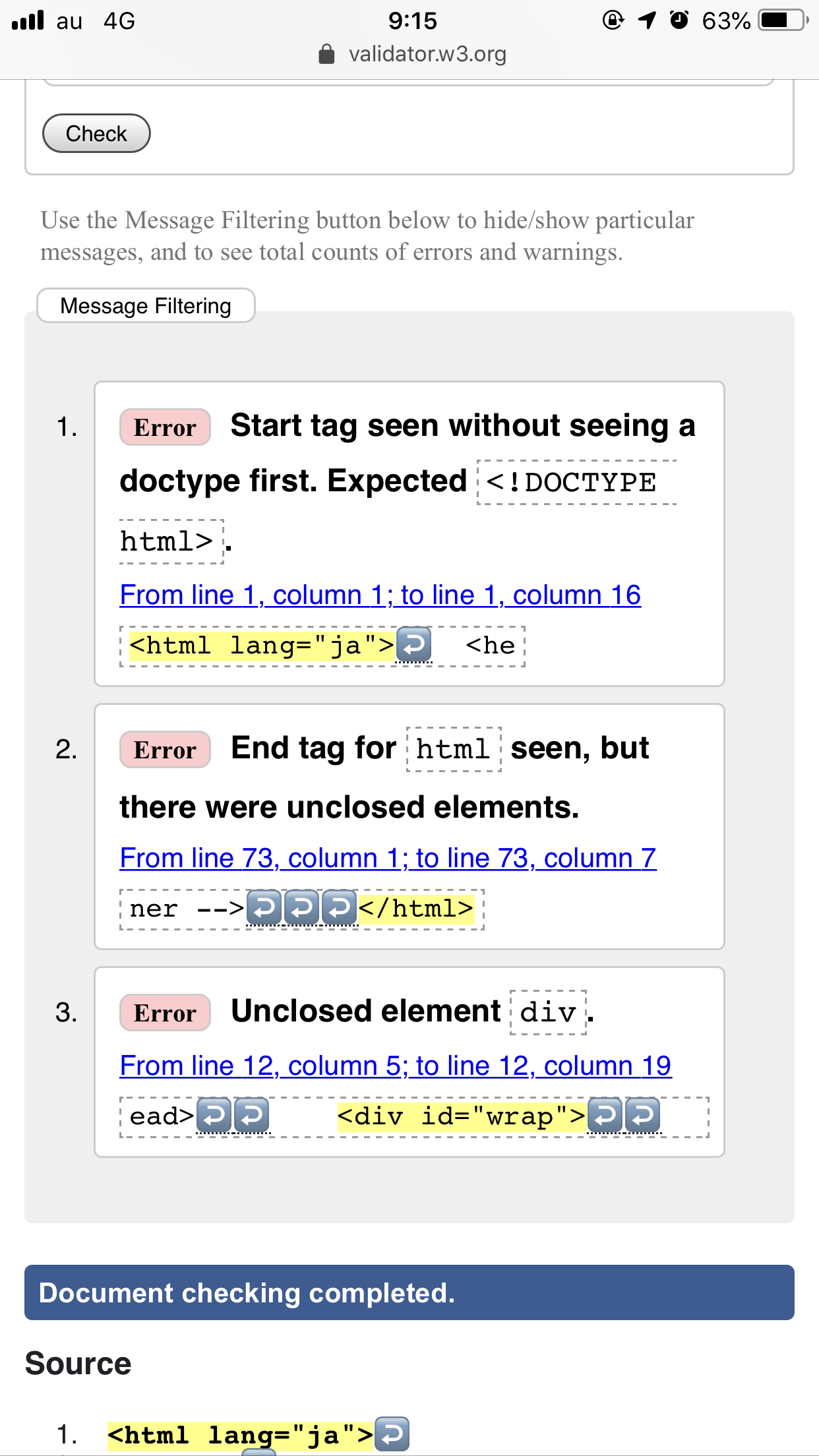This screenshot has width=819, height=1456.
Task: Click highlighted </html> code snippet
Action: click(x=416, y=909)
